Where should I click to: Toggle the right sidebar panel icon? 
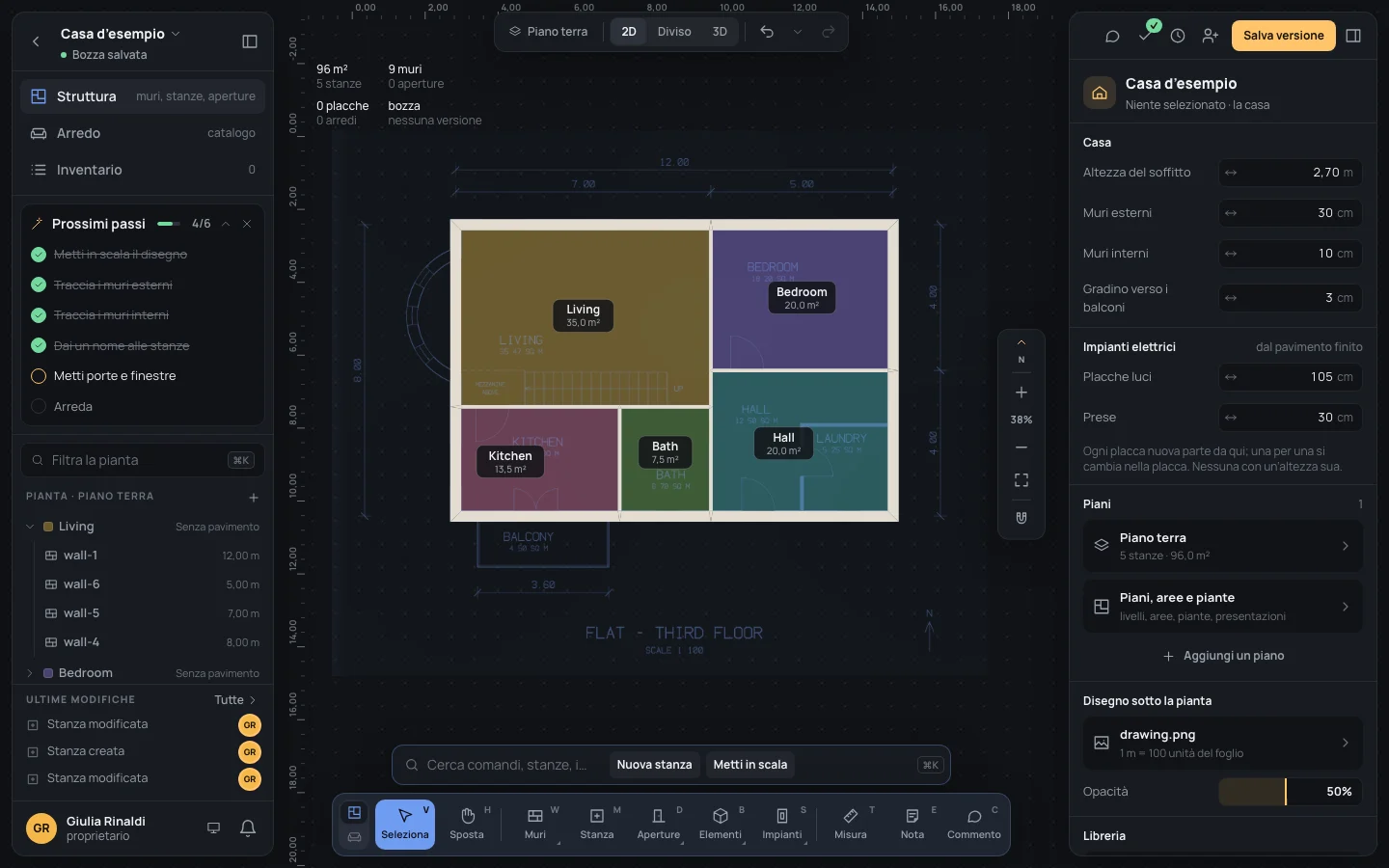[1353, 36]
